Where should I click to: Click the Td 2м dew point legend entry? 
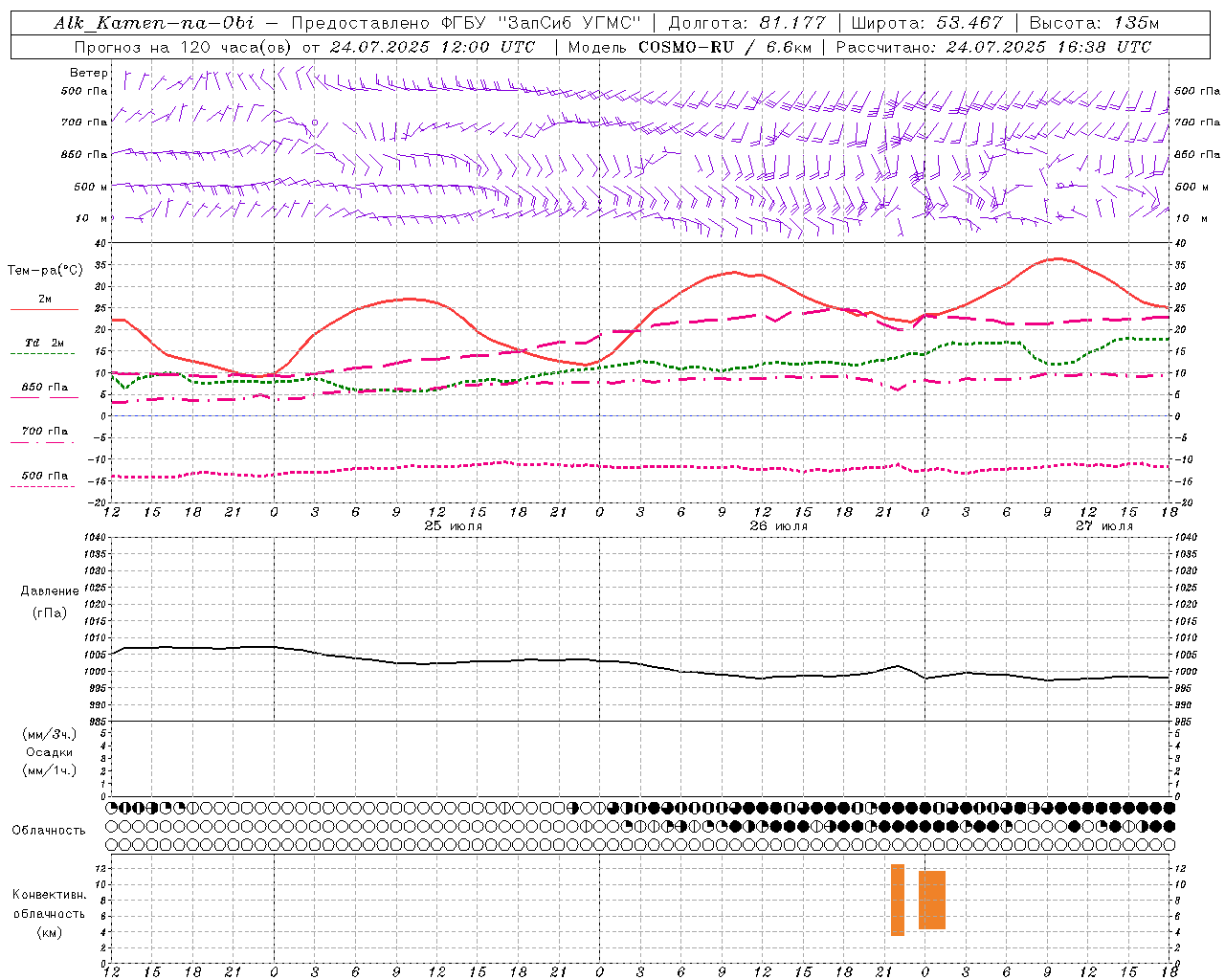click(x=44, y=343)
